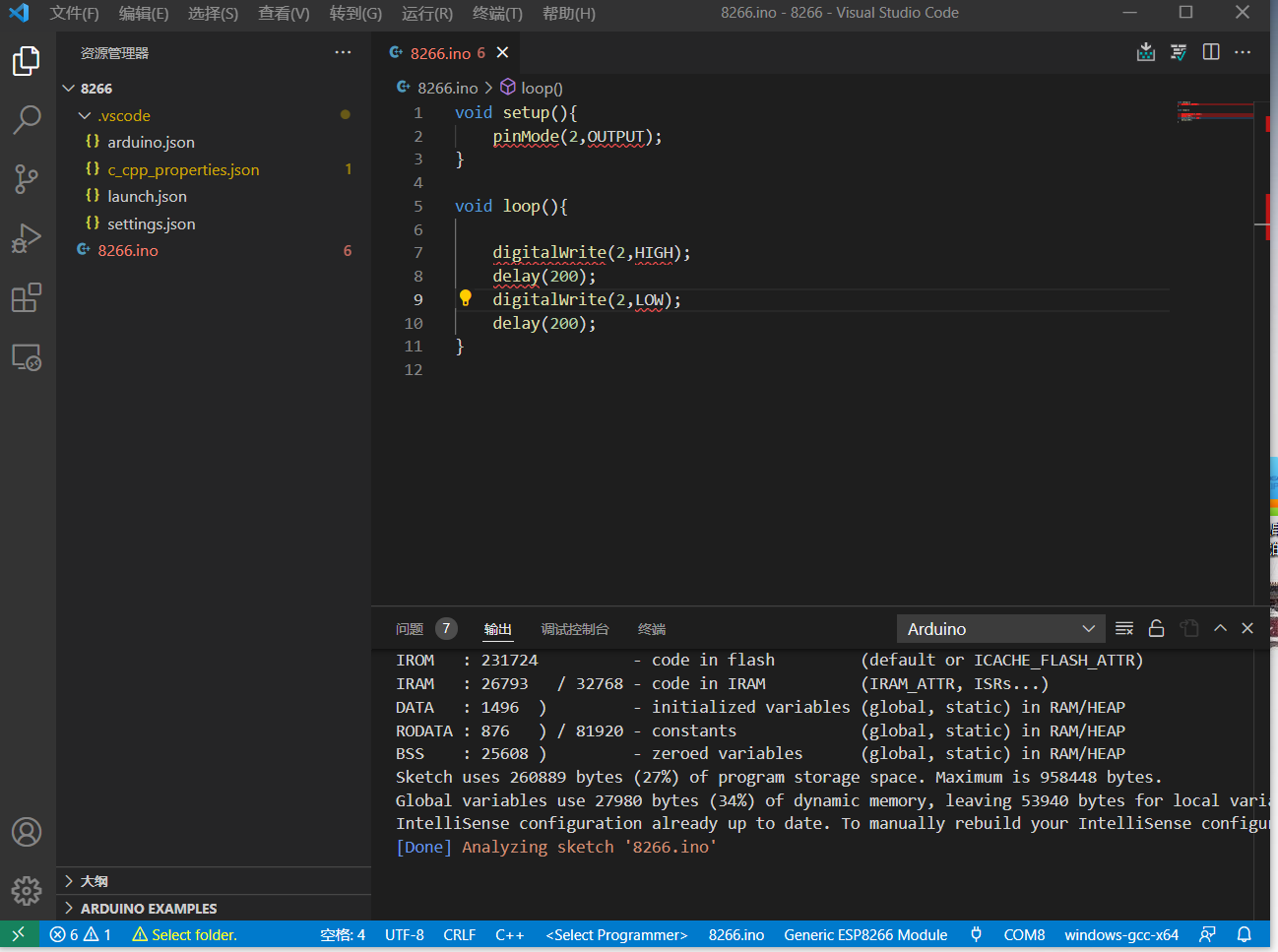Click Select folder warning in status bar
Screen dimensions: 1278x952
[x=184, y=934]
